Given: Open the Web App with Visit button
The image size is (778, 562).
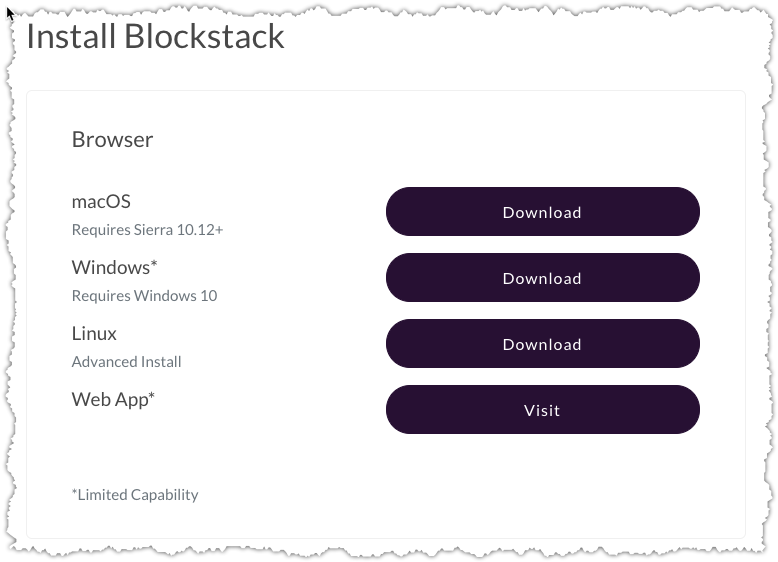Looking at the screenshot, I should click(x=542, y=410).
